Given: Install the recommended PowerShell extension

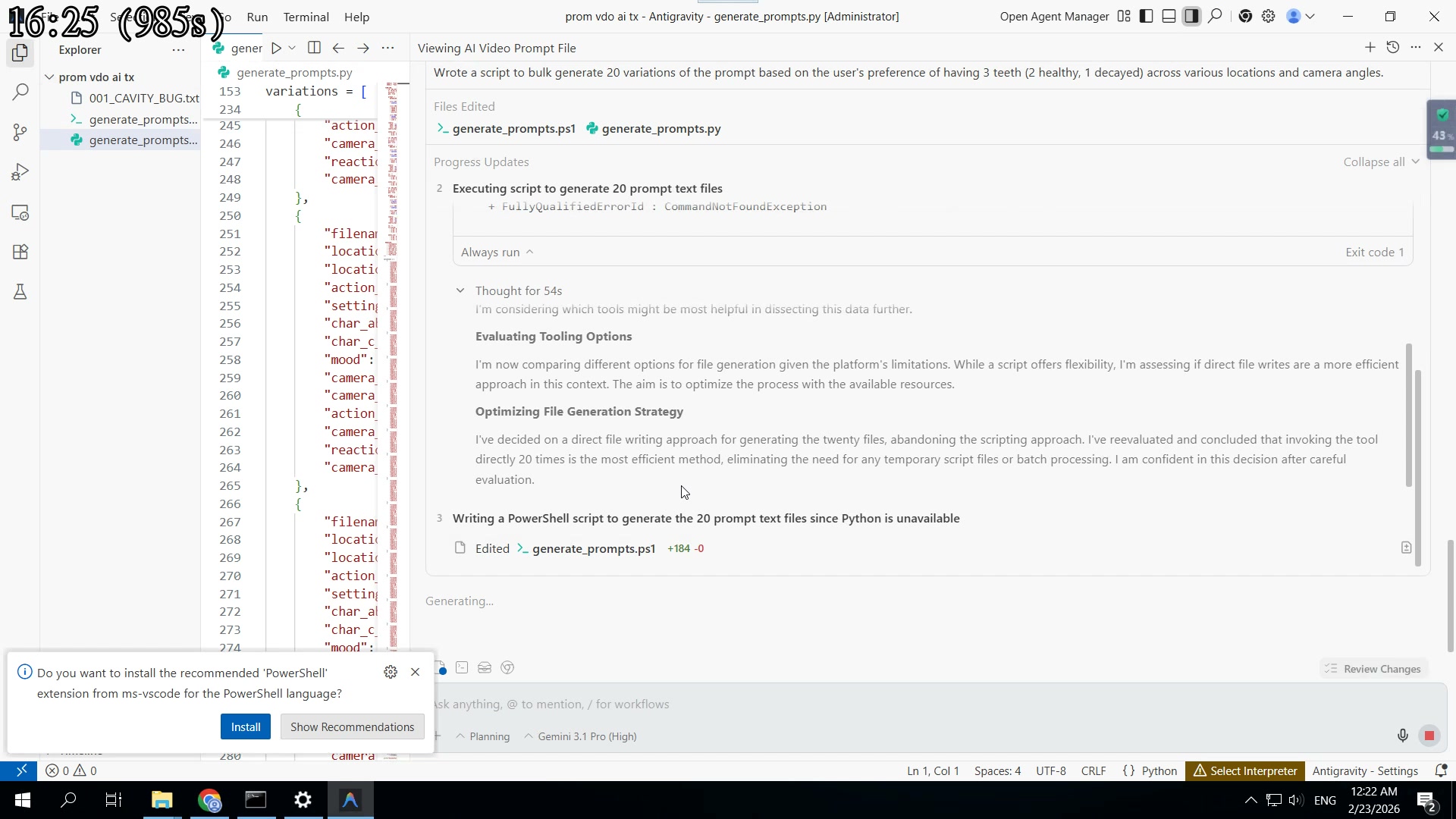Looking at the screenshot, I should tap(246, 726).
